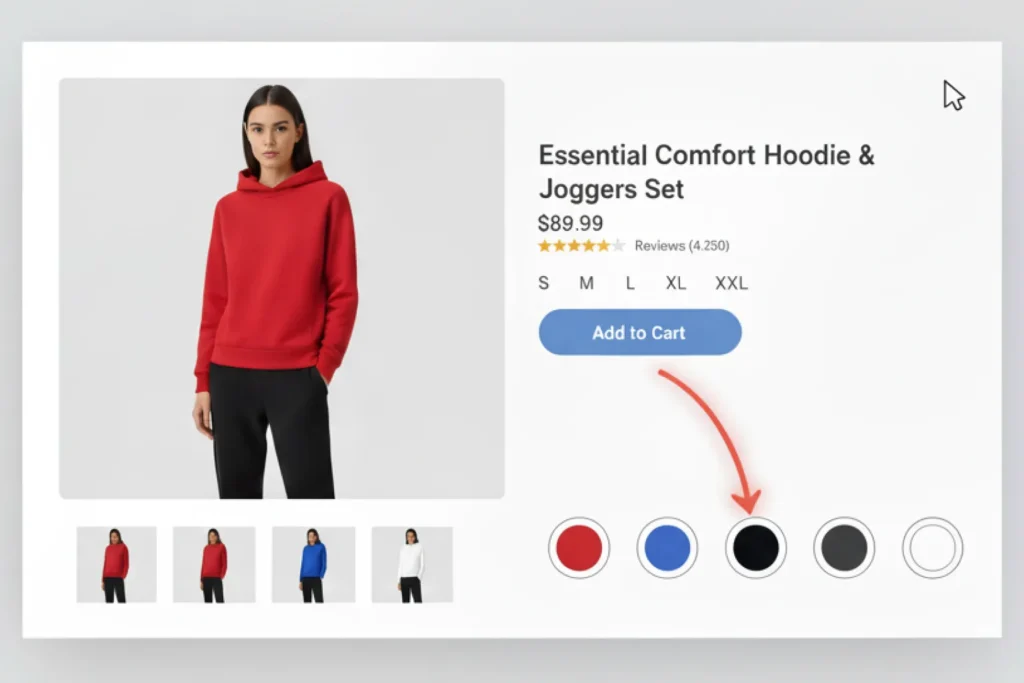Pick the black swatch under the arrow

tap(756, 548)
